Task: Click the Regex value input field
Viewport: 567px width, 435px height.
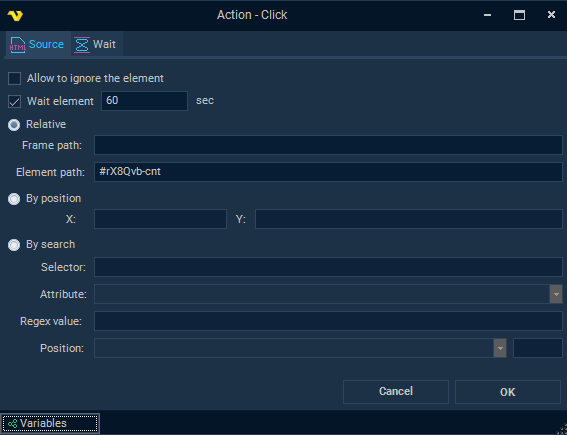Action: [328, 321]
